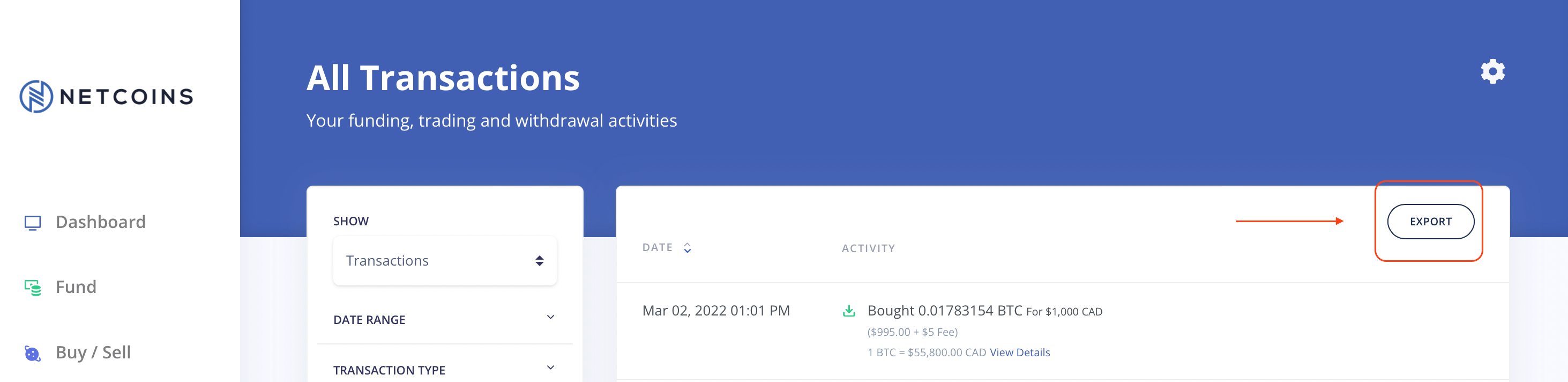
Task: Click the Dashboard monitor icon
Action: [32, 222]
